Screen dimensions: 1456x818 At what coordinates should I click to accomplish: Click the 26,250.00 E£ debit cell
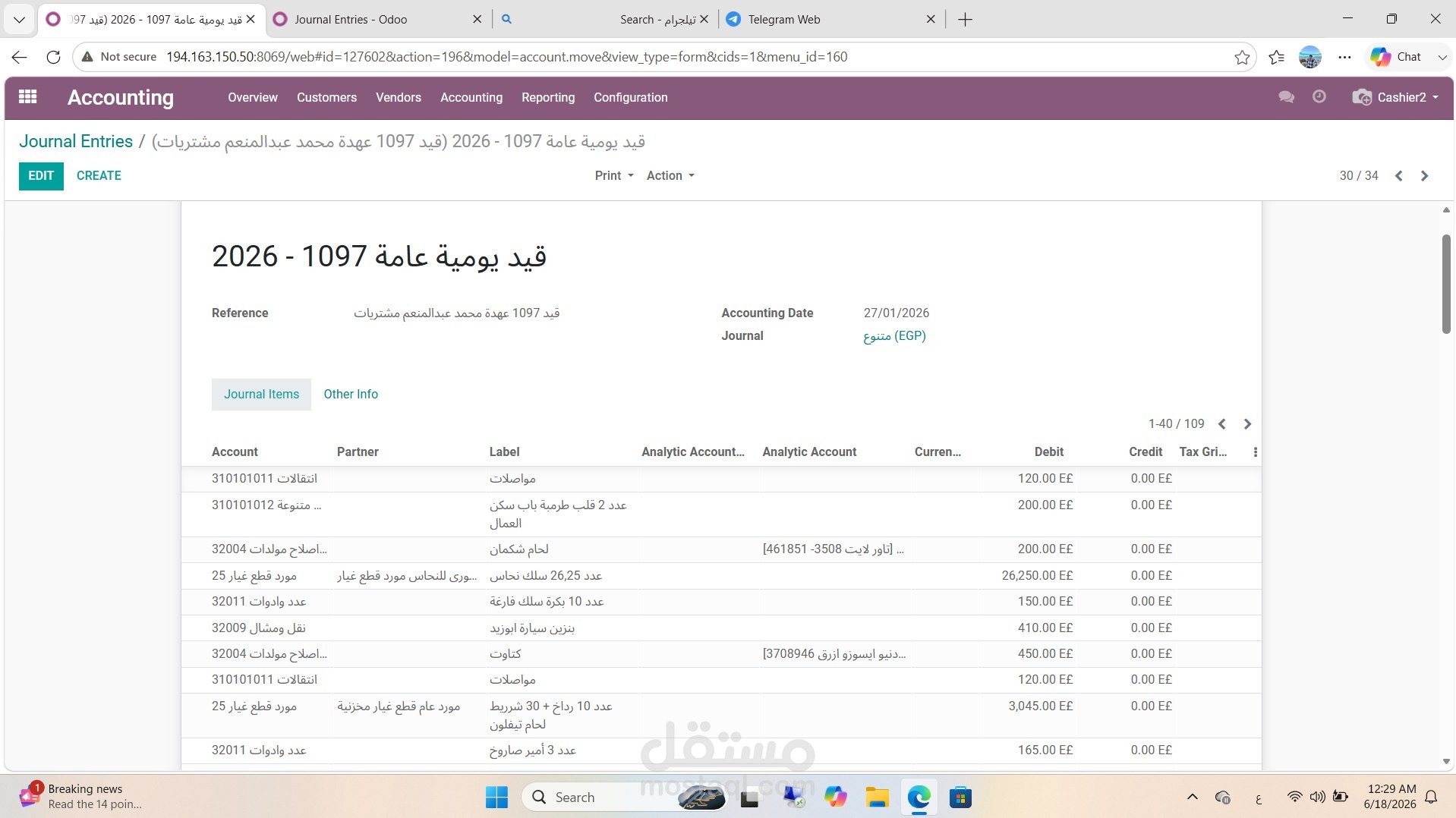coord(1037,576)
